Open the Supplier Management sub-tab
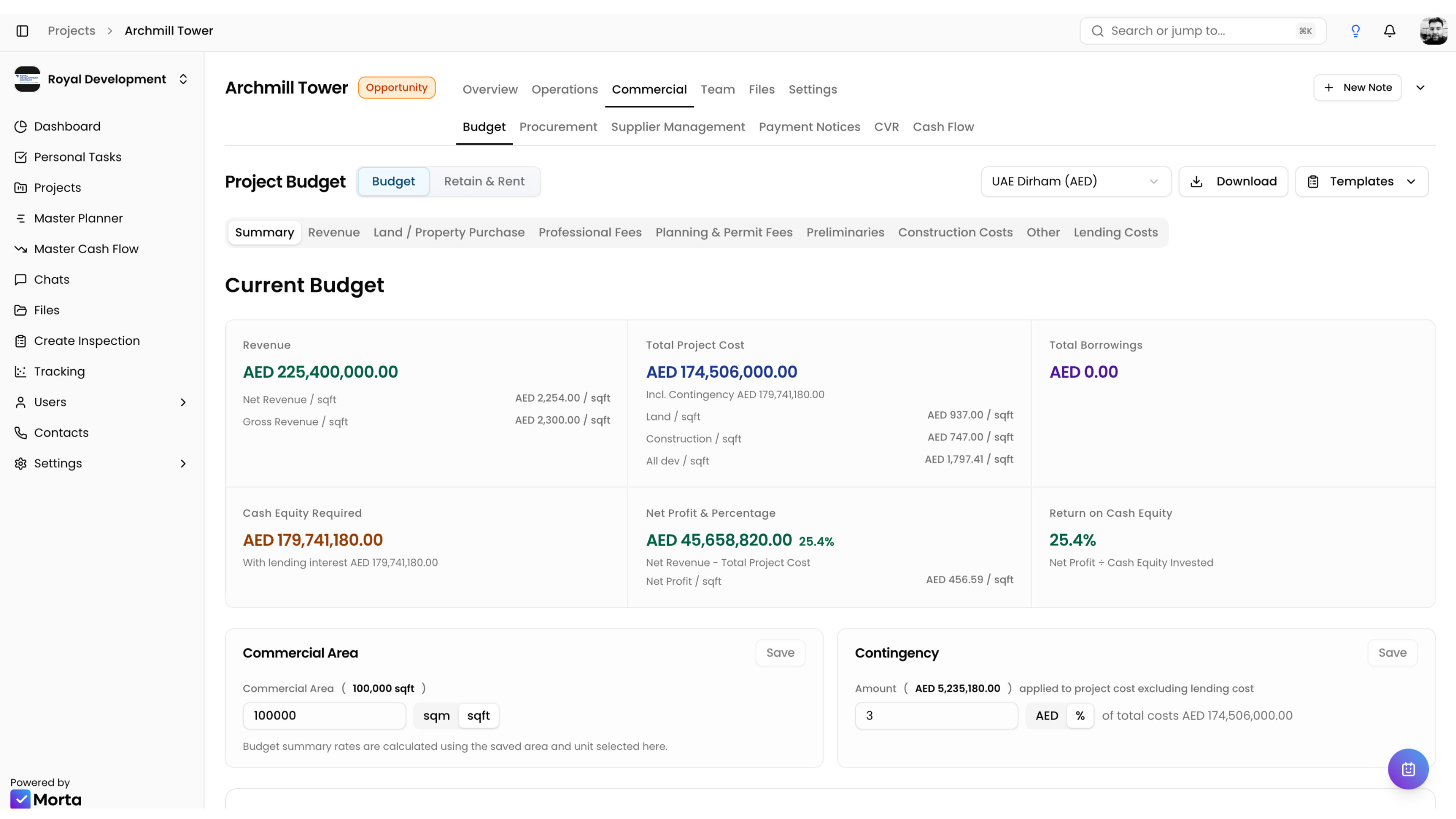 coord(678,127)
